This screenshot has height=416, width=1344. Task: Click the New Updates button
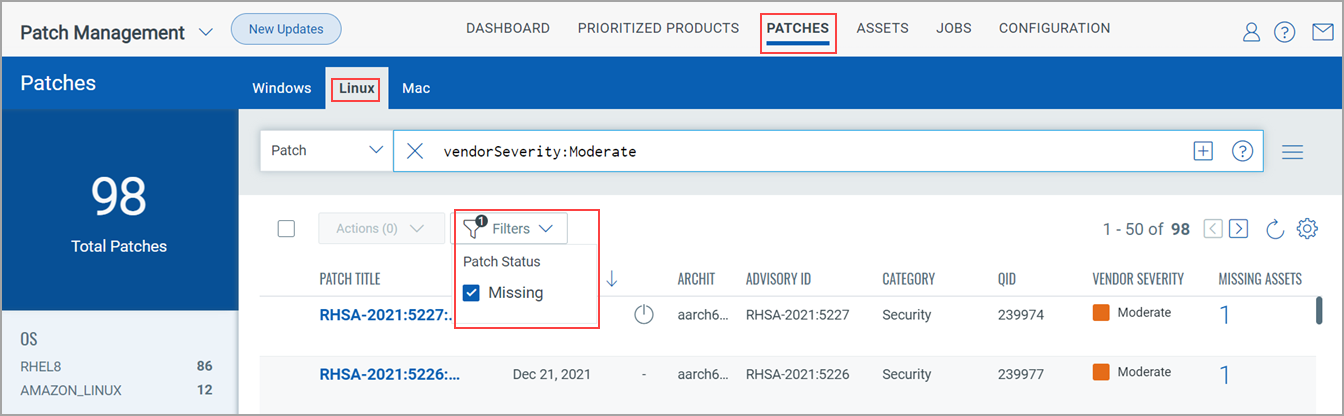pyautogui.click(x=286, y=29)
